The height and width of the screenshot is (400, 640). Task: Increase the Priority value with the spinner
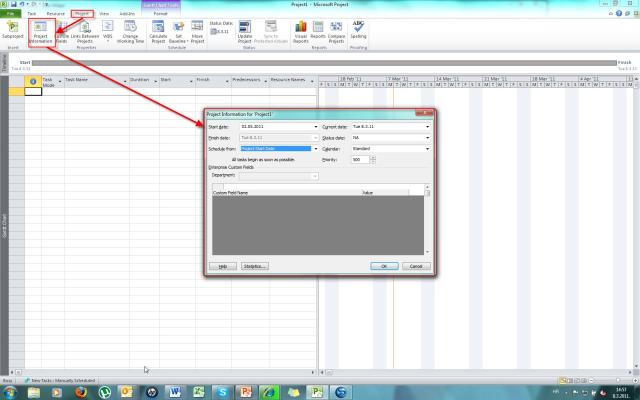(375, 157)
